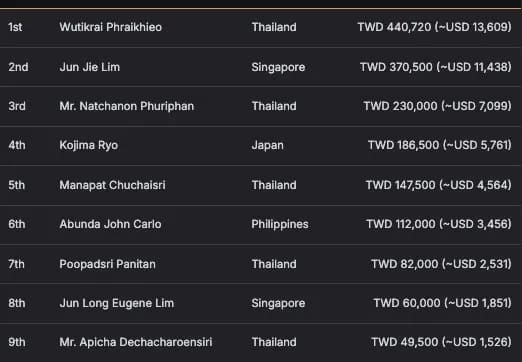Select Mr. Natchanon Phuriphan's name
Image resolution: width=522 pixels, height=362 pixels.
(127, 106)
